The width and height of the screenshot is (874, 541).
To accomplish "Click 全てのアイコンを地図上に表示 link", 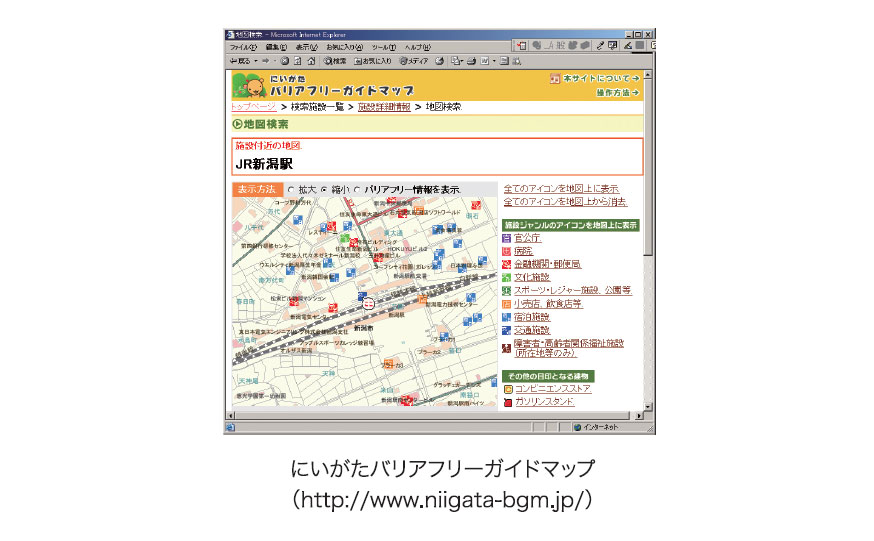I will point(561,188).
